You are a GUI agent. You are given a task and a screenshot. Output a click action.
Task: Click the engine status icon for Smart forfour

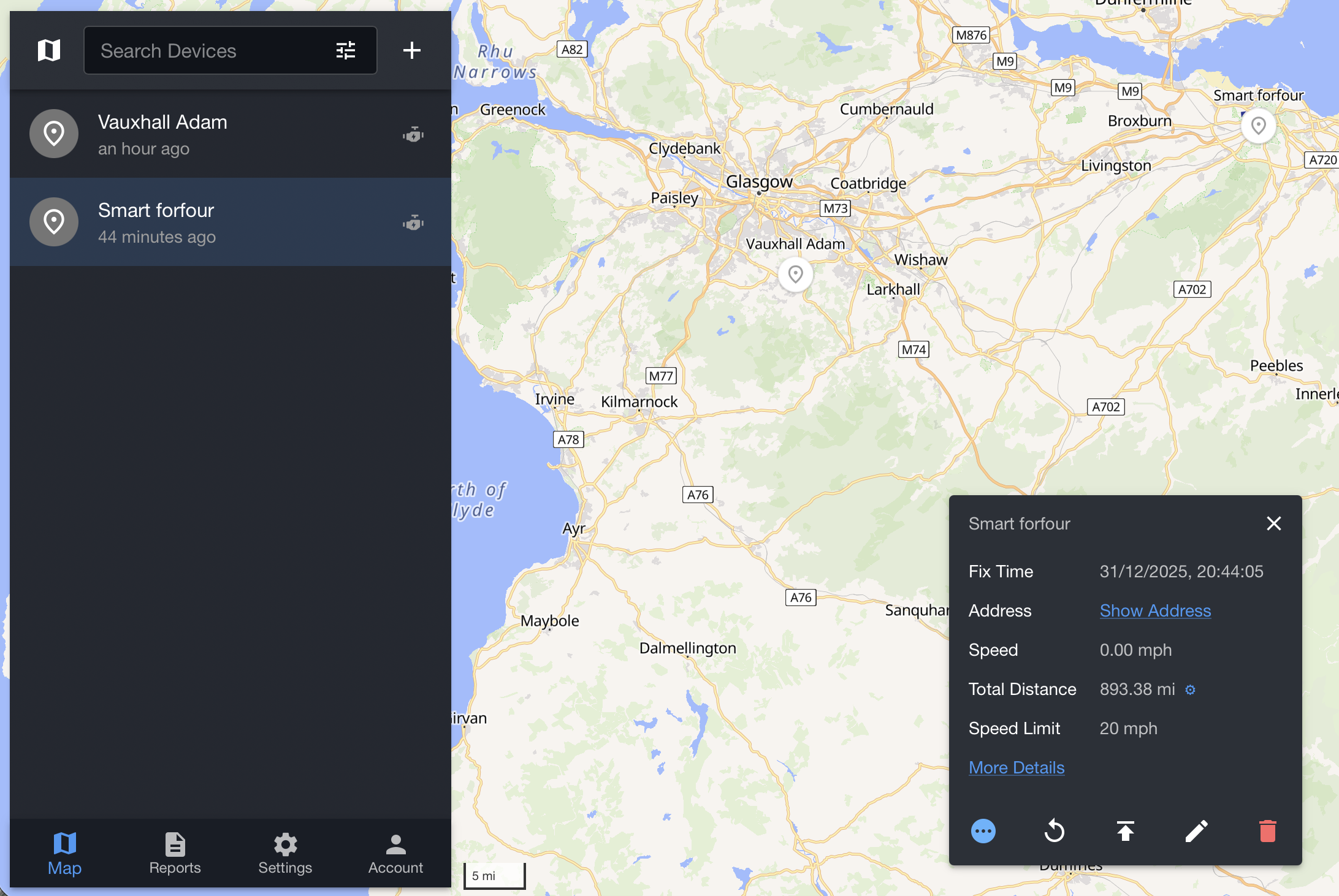pyautogui.click(x=413, y=222)
